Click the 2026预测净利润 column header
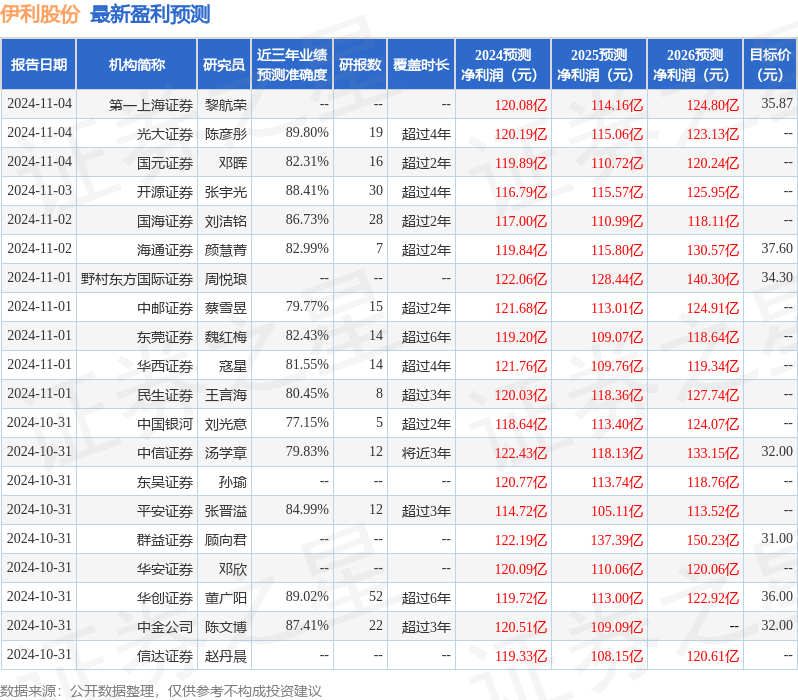 pyautogui.click(x=695, y=65)
